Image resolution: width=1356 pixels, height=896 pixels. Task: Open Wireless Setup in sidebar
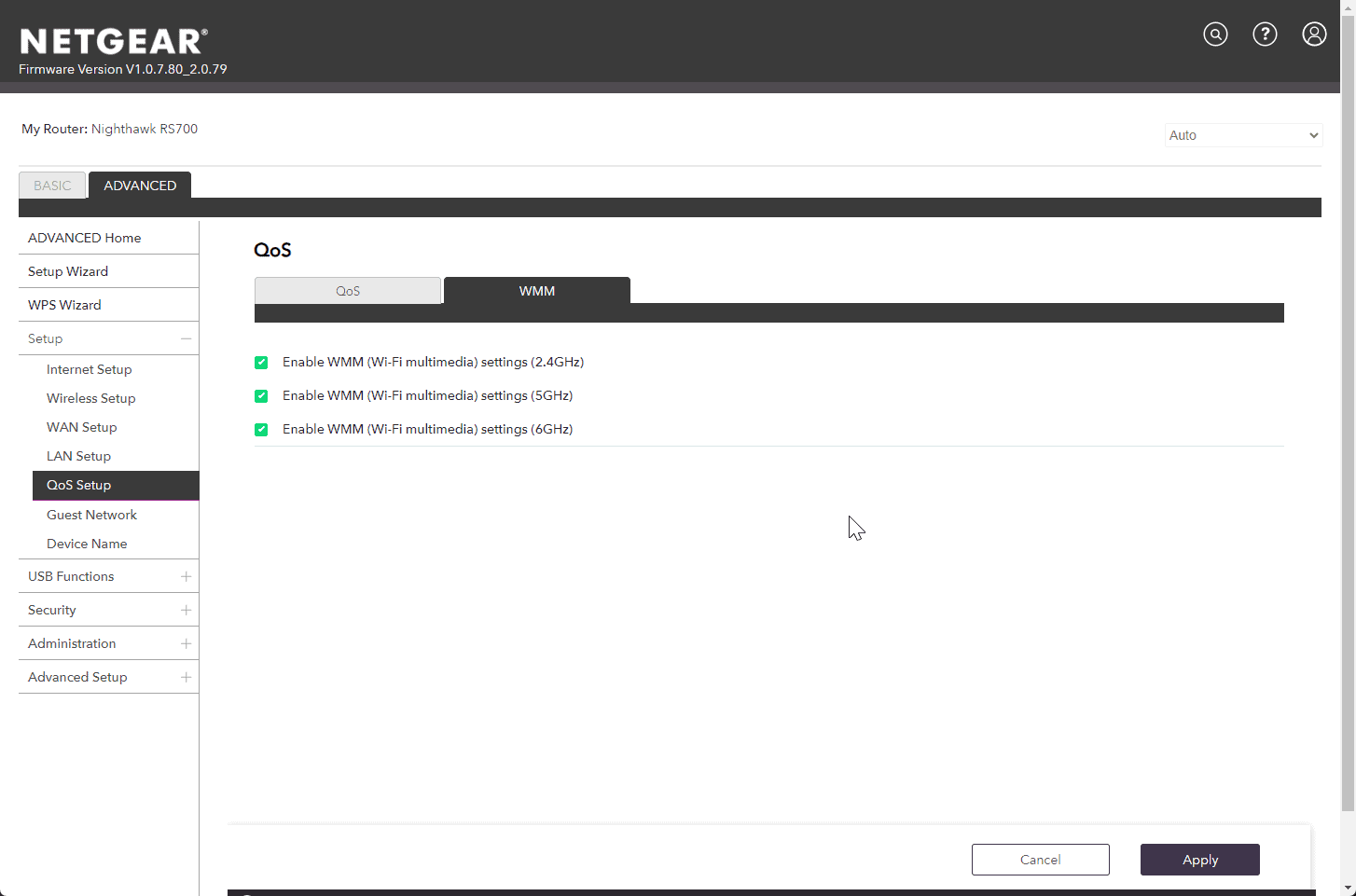coord(91,398)
